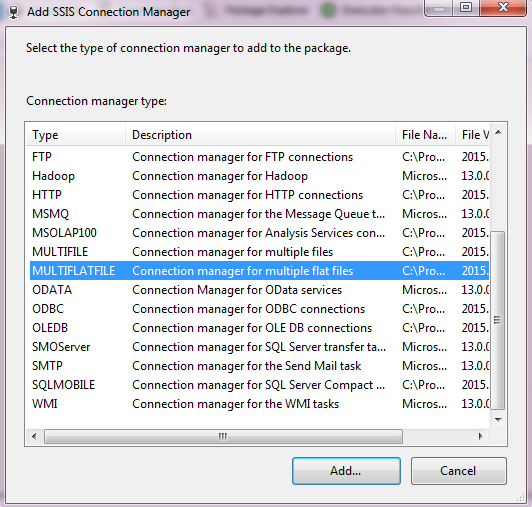
Task: Select the ODBC connection manager row
Action: click(259, 309)
